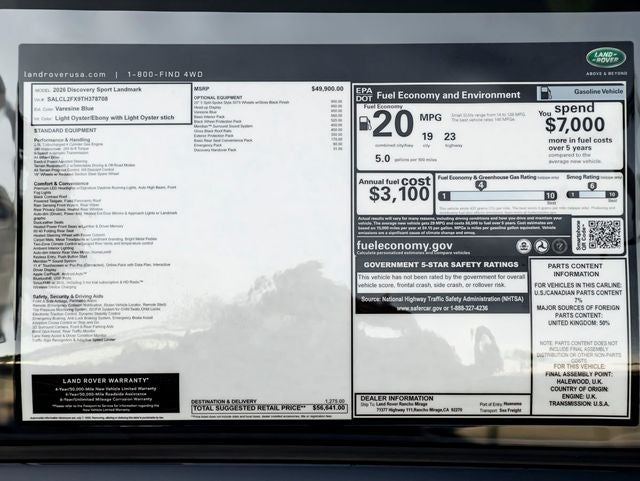This screenshot has width=640, height=481.
Task: Select the 2026 Discovery Sport Landmark model line
Action: coord(97,89)
